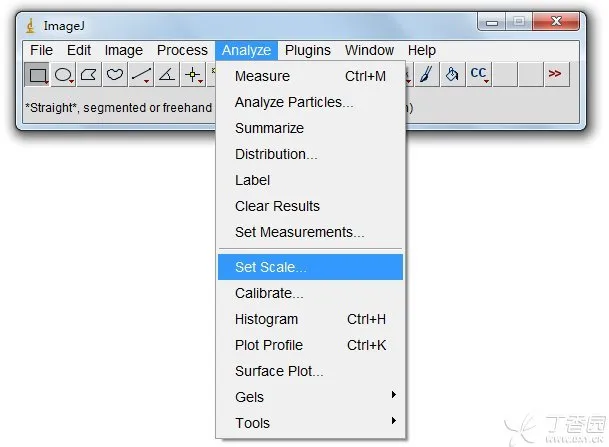The width and height of the screenshot is (609, 447).
Task: Expand the Tools submenu
Action: pyautogui.click(x=310, y=423)
